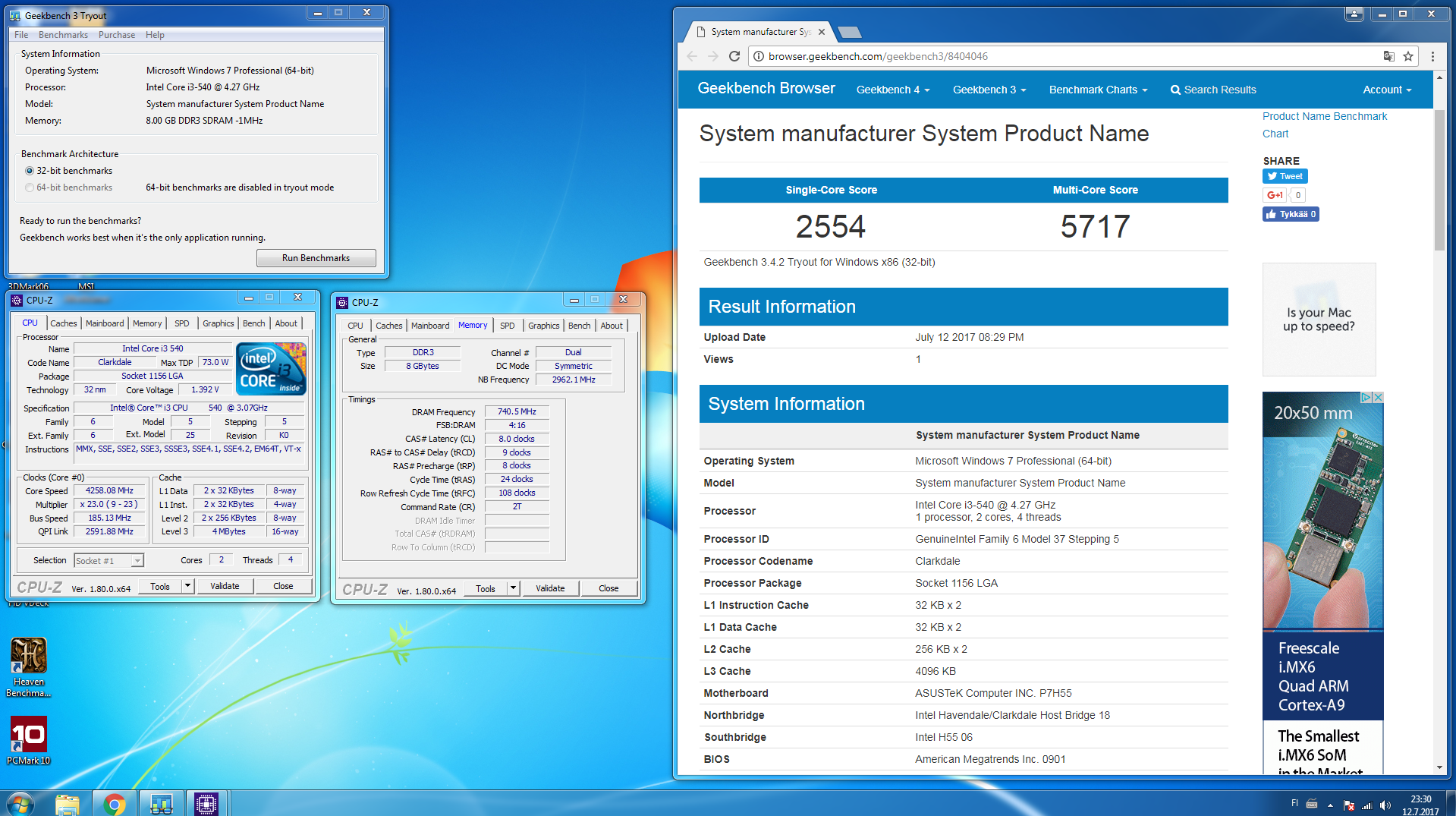Click the Action Center flag tray icon

coord(1348,805)
